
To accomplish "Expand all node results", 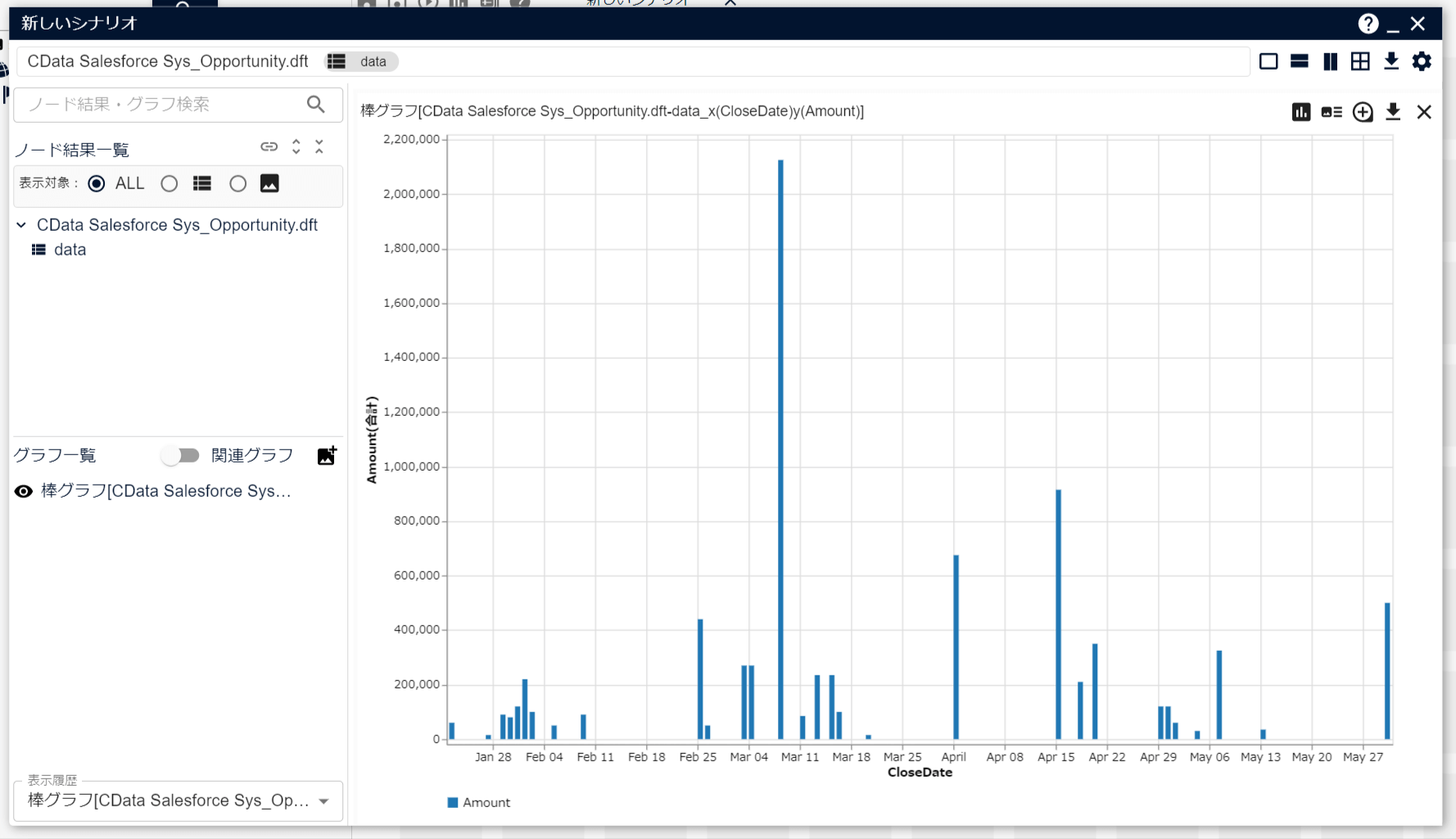I will [296, 147].
